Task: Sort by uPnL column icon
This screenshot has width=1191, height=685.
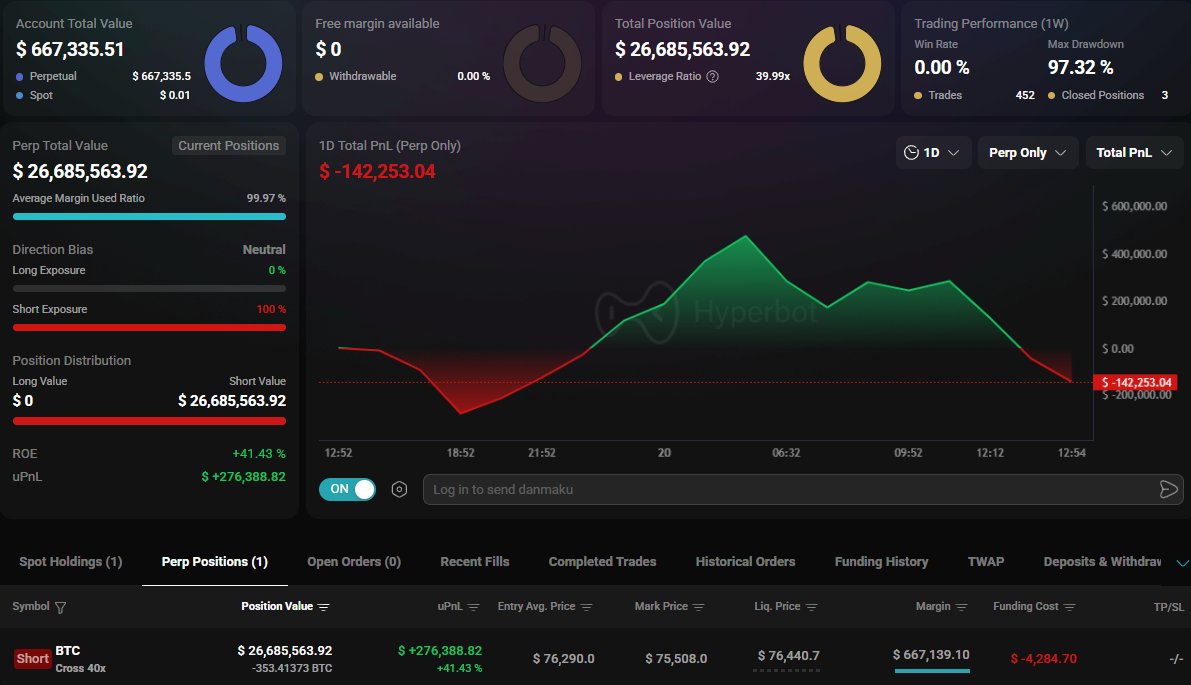Action: [x=473, y=607]
